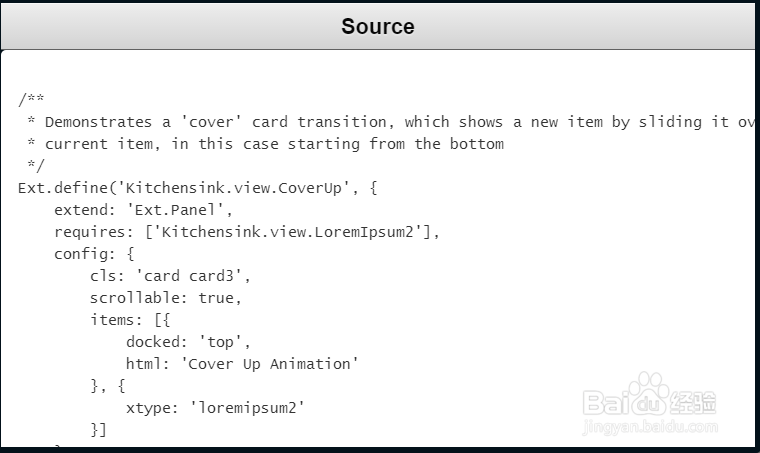Click the word 'bottom' in the comment
This screenshot has width=760, height=453.
(x=477, y=144)
